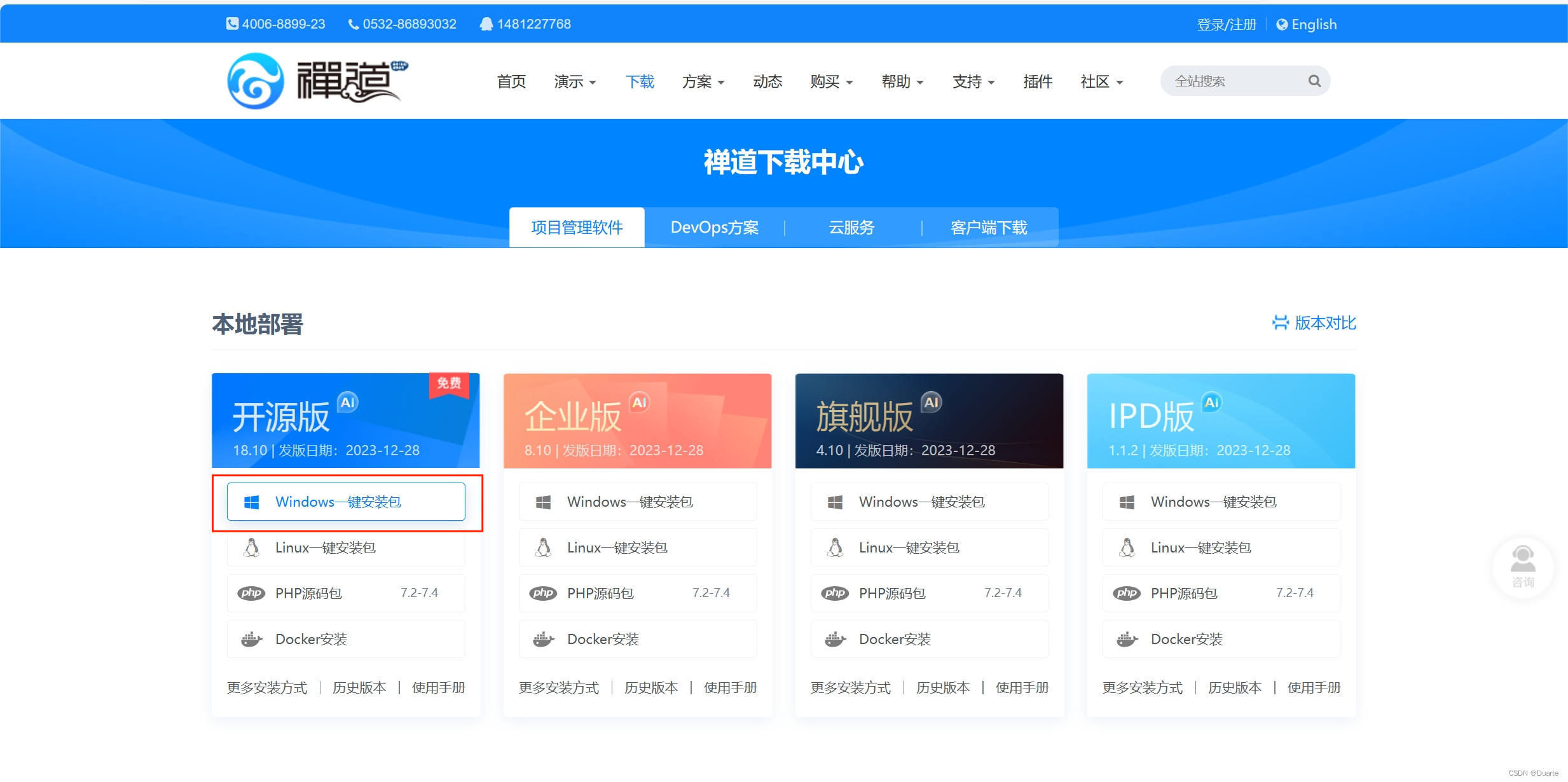
Task: Click the Linux penguin icon in the 开源版 card
Action: (252, 547)
